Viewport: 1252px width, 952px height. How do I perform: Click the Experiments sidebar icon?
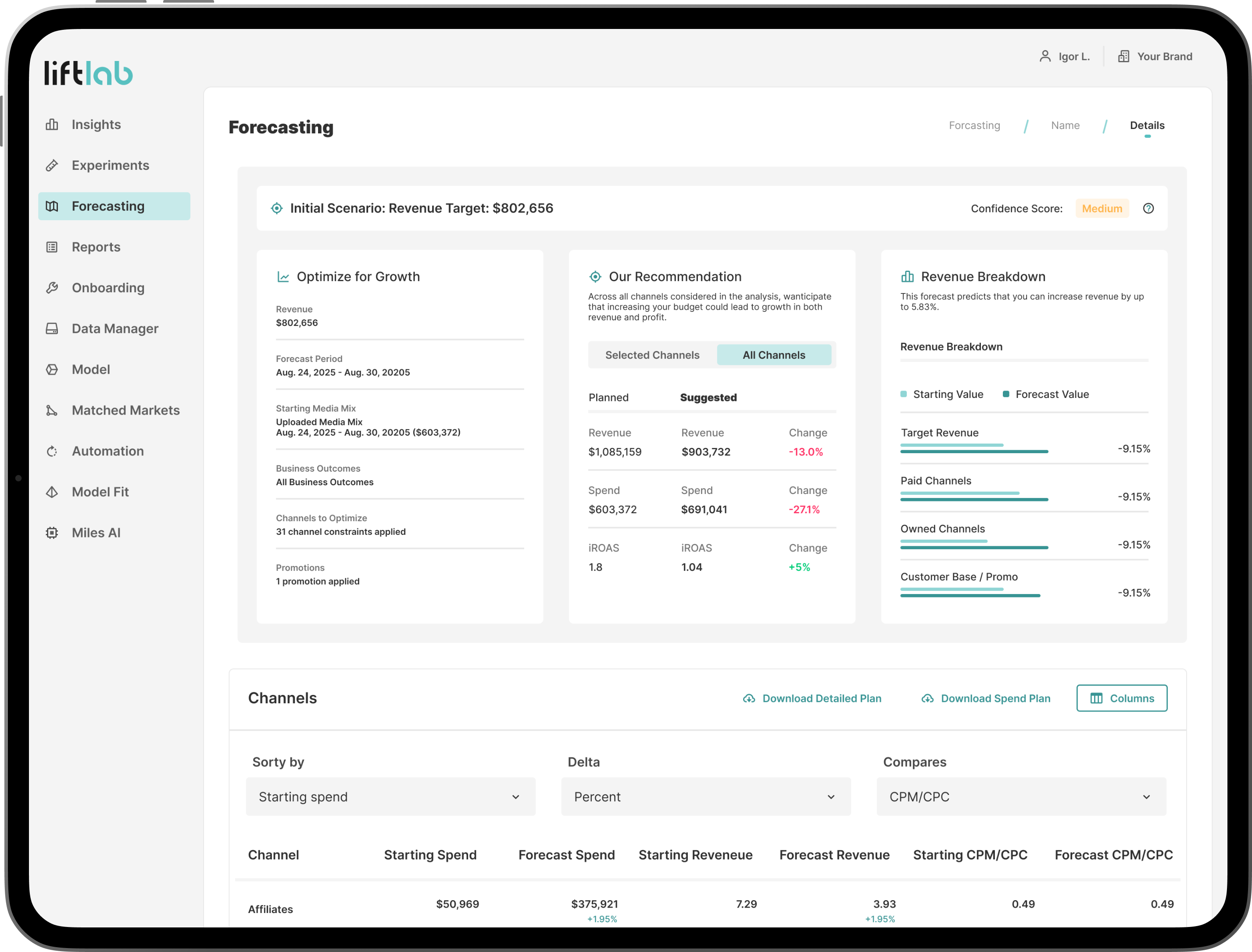pos(52,165)
